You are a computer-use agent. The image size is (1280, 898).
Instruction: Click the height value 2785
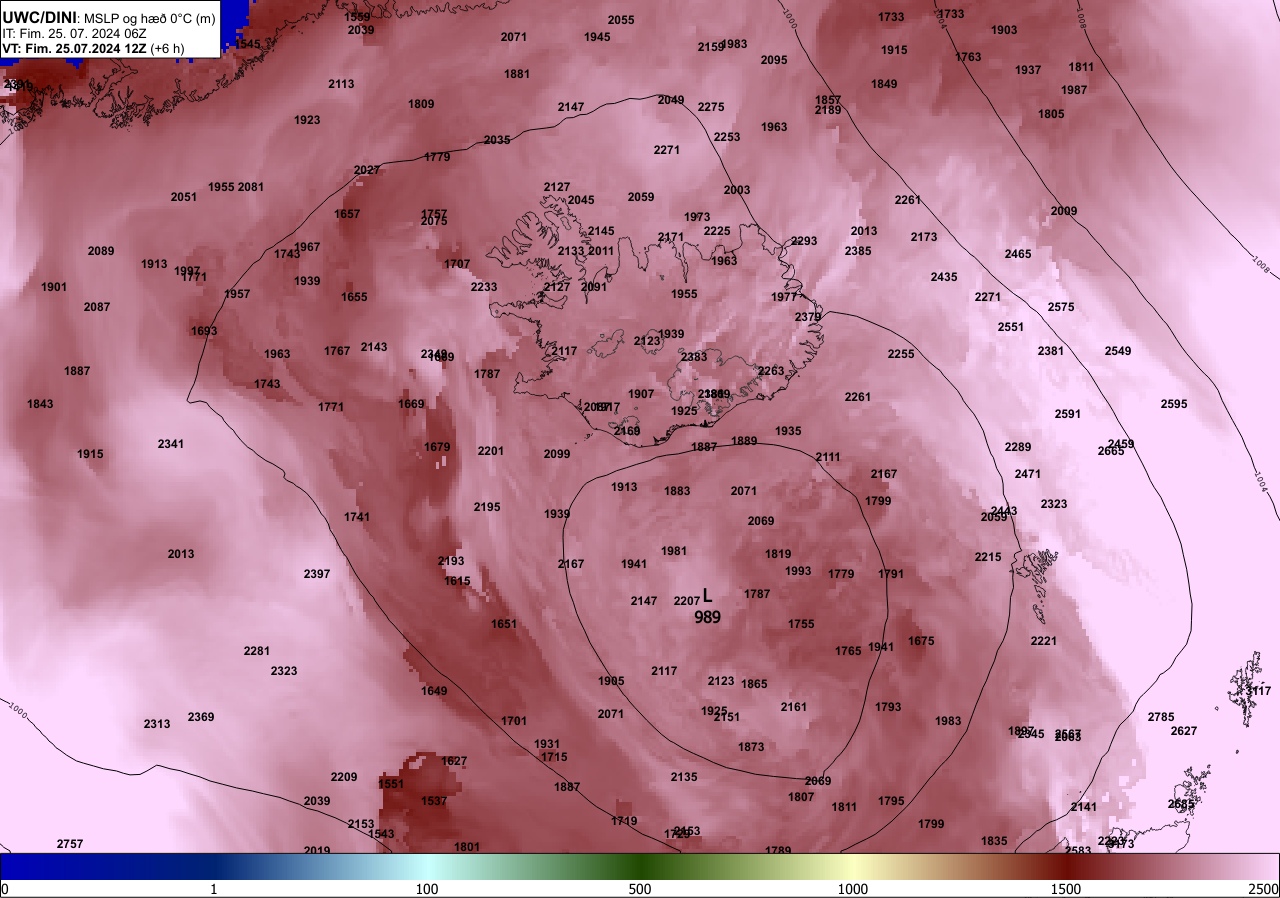point(1161,717)
